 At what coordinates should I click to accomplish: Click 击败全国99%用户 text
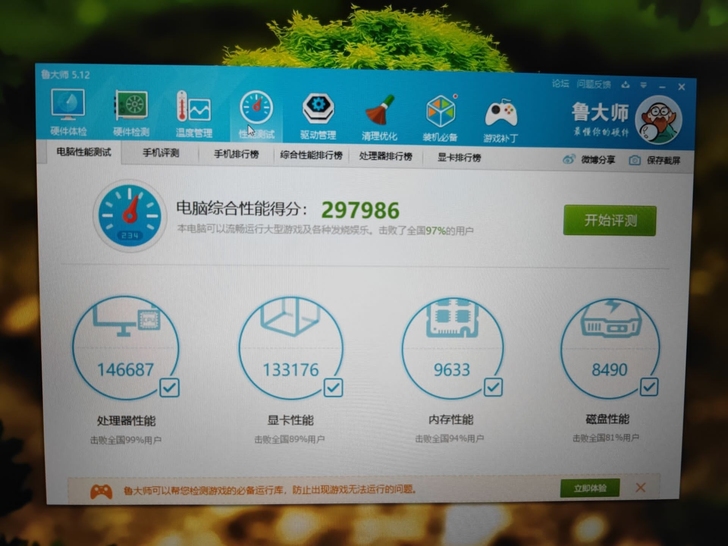126,440
